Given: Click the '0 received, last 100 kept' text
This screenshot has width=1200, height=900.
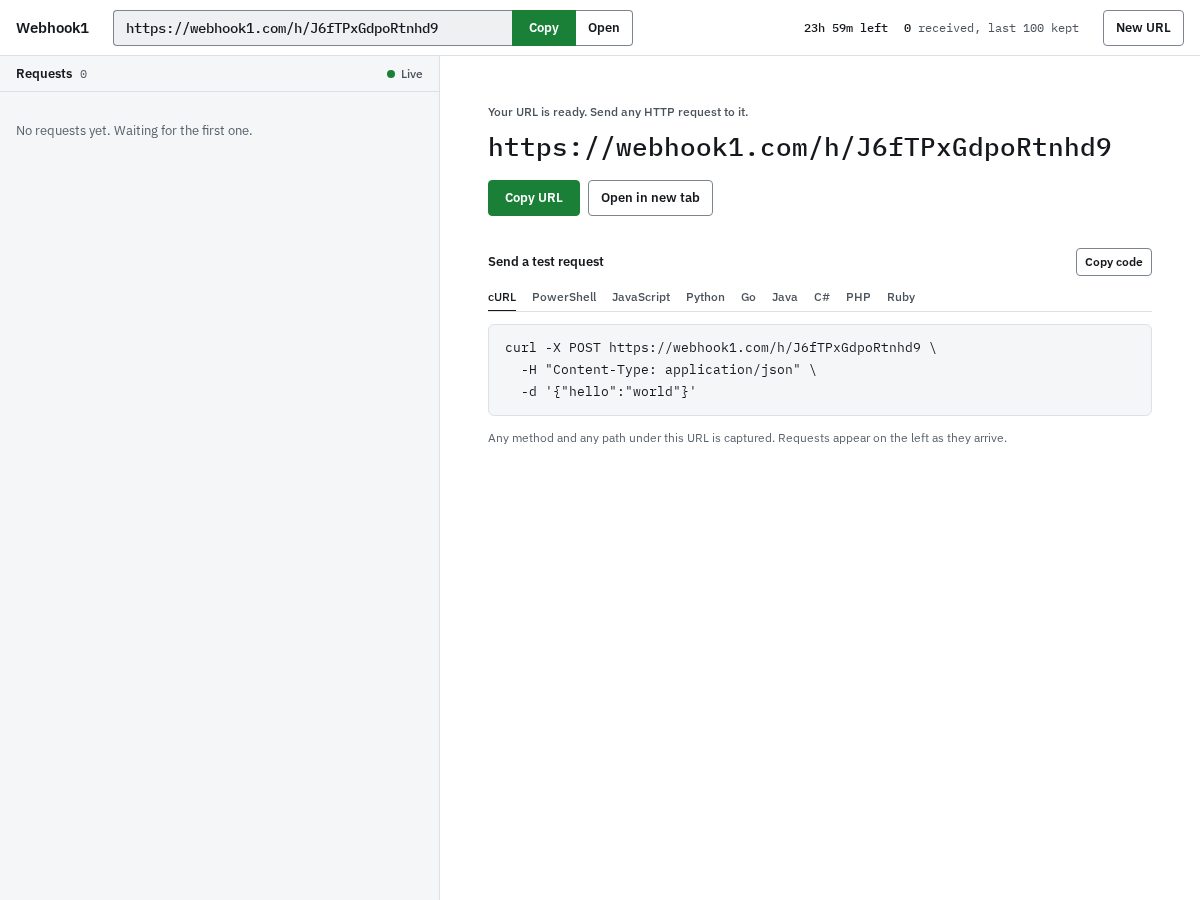Looking at the screenshot, I should pyautogui.click(x=991, y=28).
